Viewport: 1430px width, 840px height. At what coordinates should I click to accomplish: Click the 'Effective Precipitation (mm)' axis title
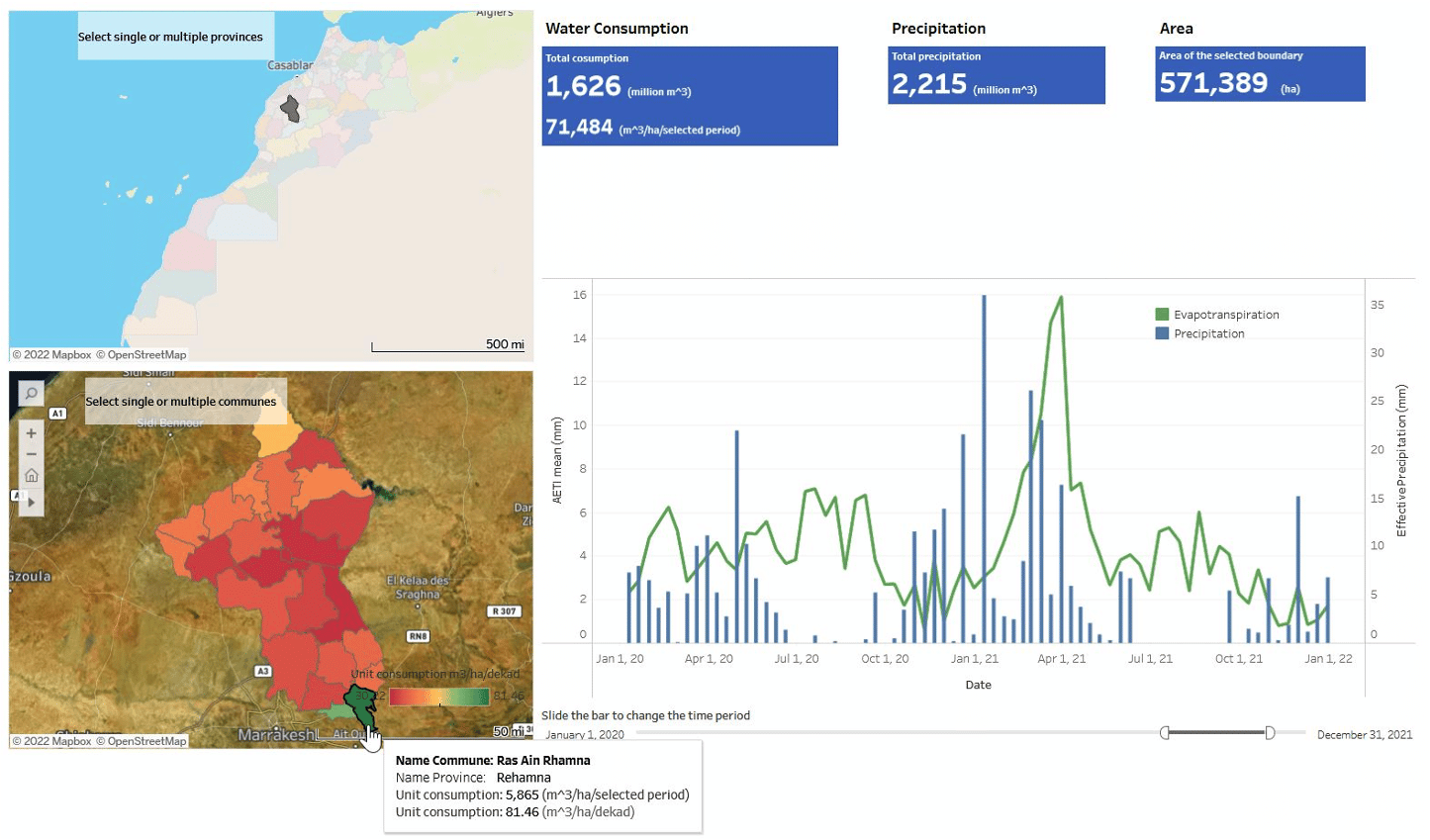(x=1400, y=461)
